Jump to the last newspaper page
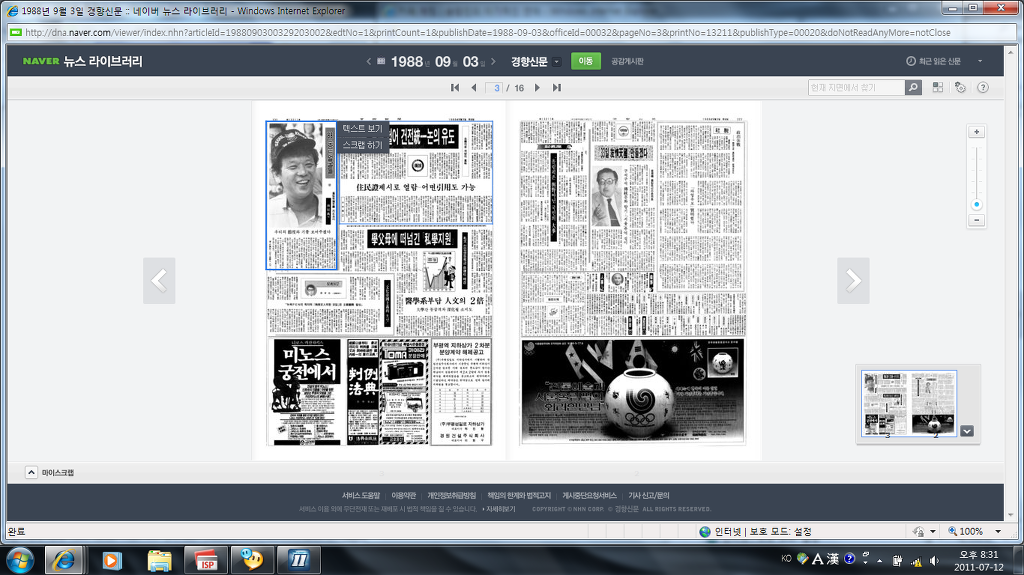This screenshot has height=575, width=1024. point(556,88)
